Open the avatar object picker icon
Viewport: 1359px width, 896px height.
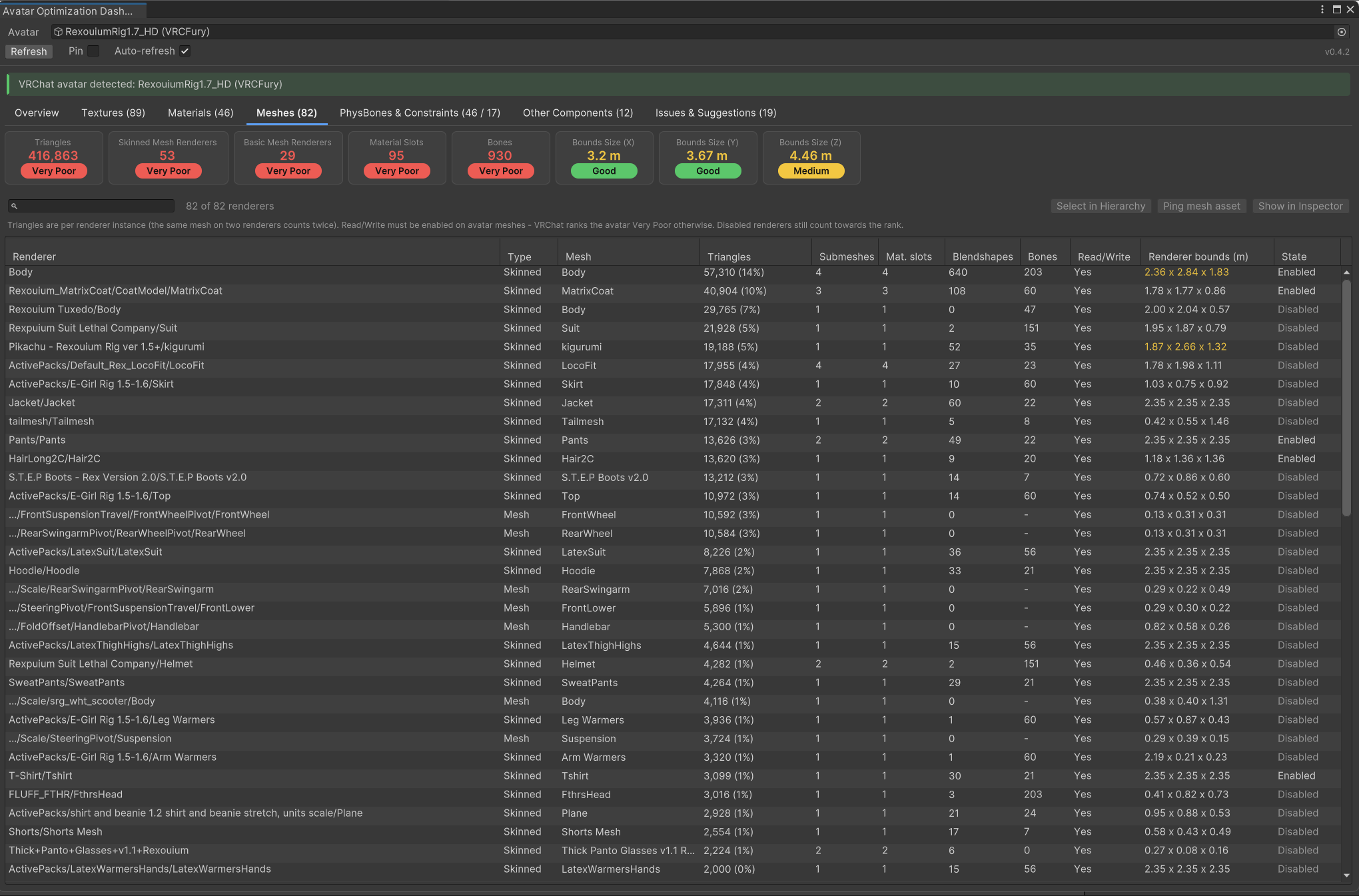(1342, 32)
